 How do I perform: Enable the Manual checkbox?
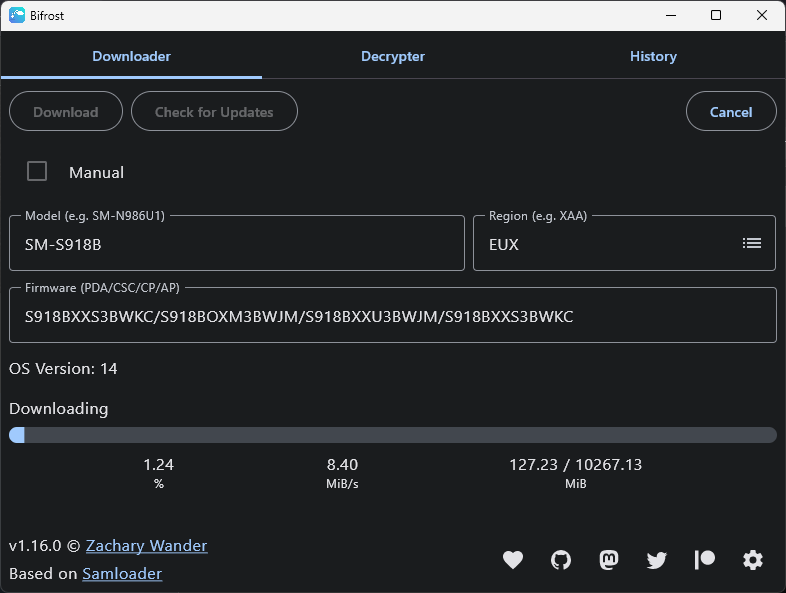coord(37,171)
